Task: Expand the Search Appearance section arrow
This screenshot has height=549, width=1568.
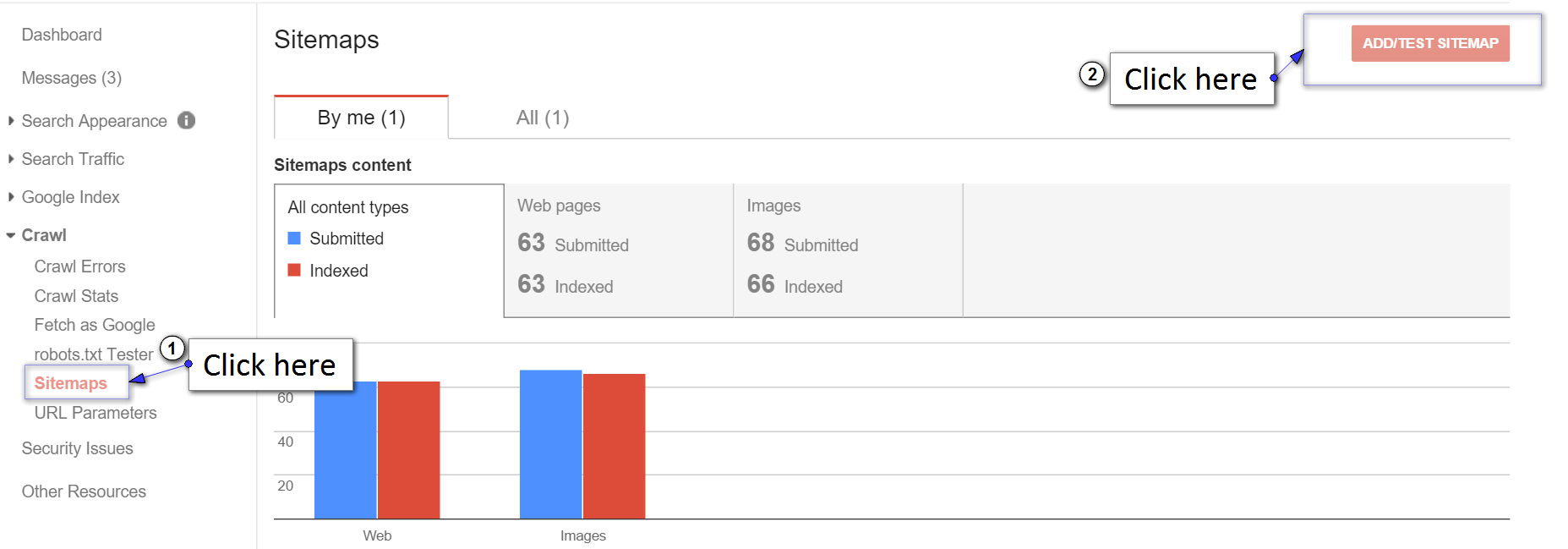Action: point(11,121)
